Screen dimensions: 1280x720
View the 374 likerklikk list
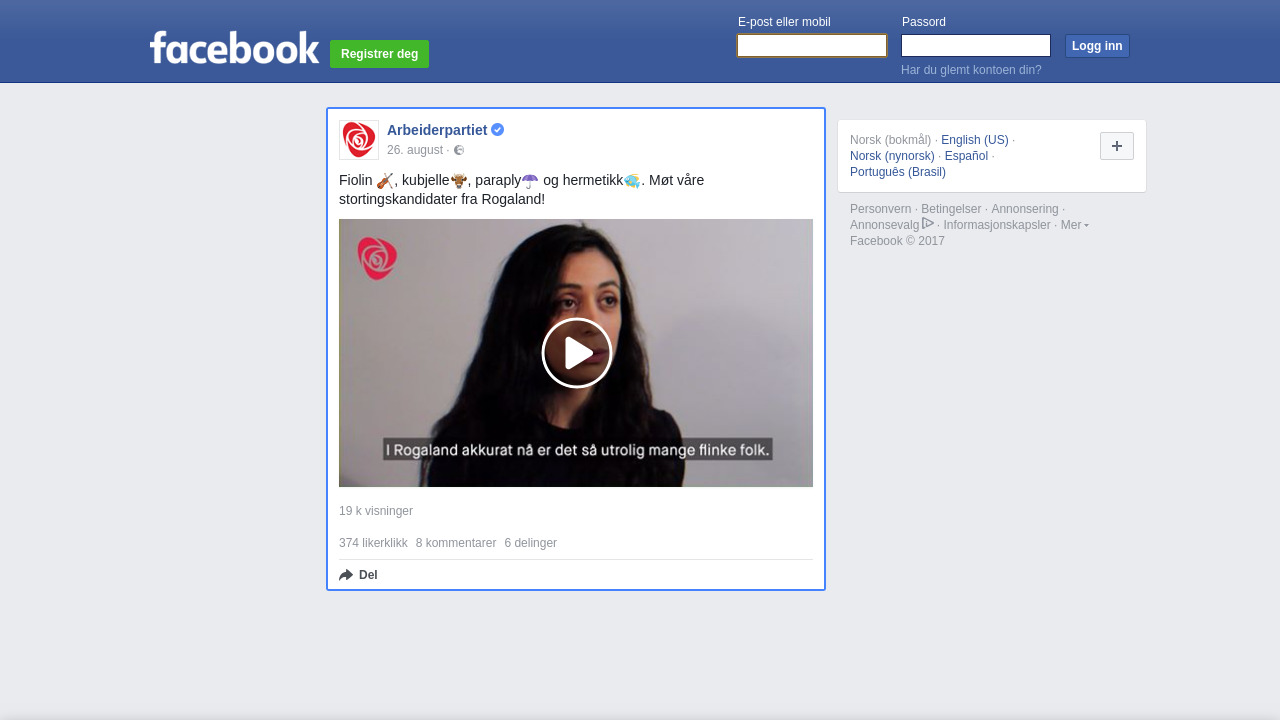(x=373, y=543)
